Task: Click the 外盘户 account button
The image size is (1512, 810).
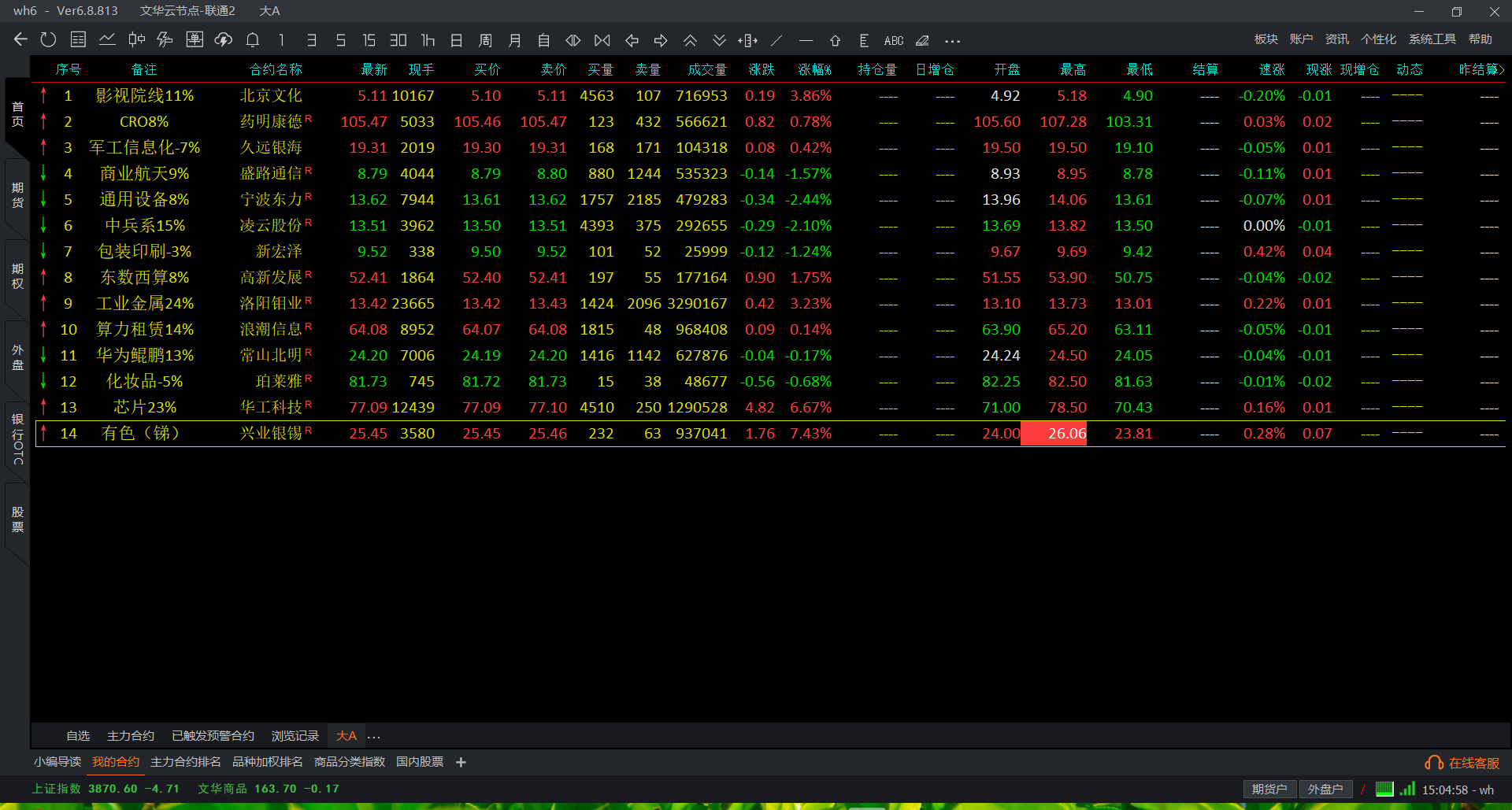Action: (x=1325, y=790)
